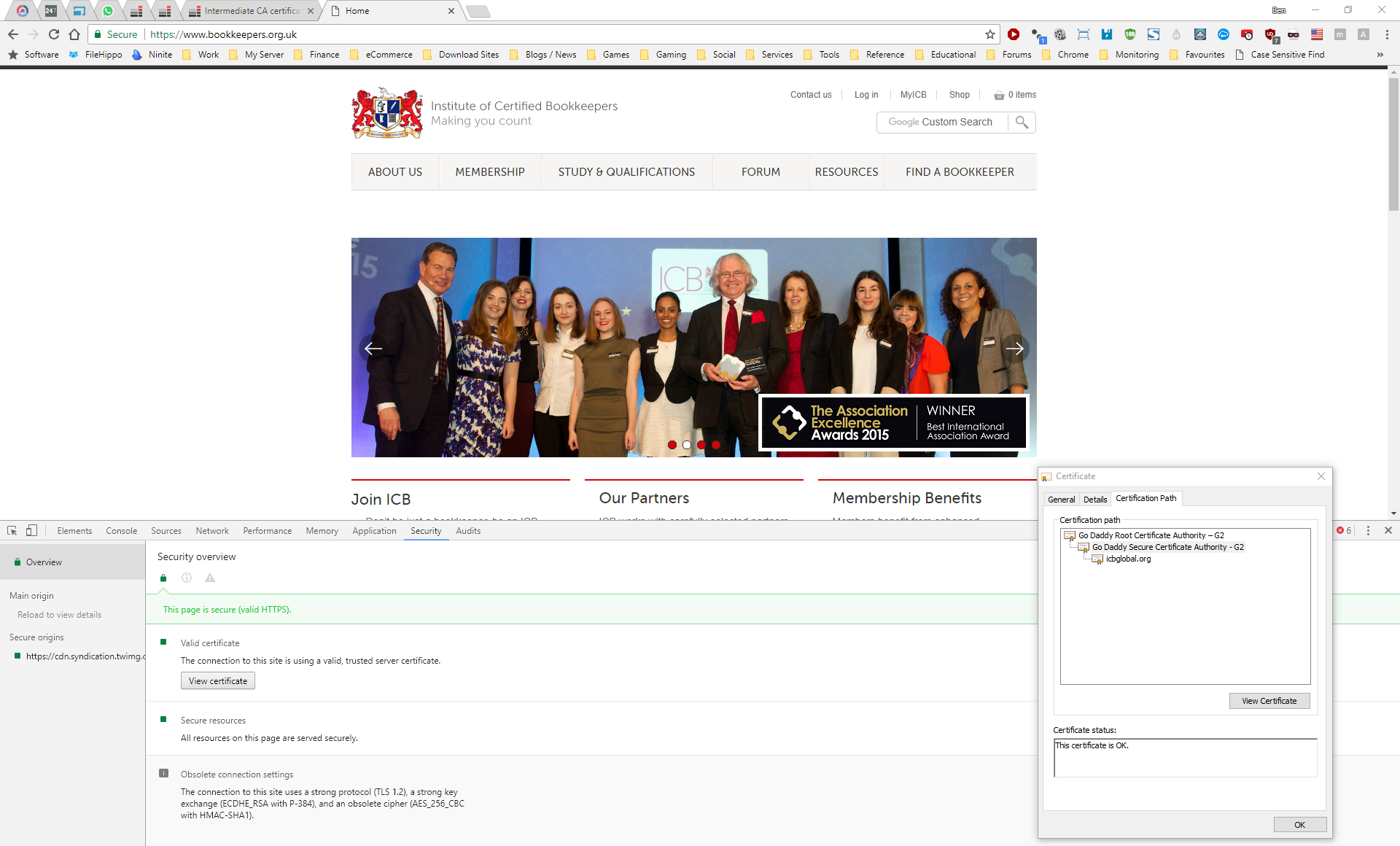Select the cdn.syndication.twimg secure origin
Image resolution: width=1400 pixels, height=846 pixels.
[x=79, y=656]
